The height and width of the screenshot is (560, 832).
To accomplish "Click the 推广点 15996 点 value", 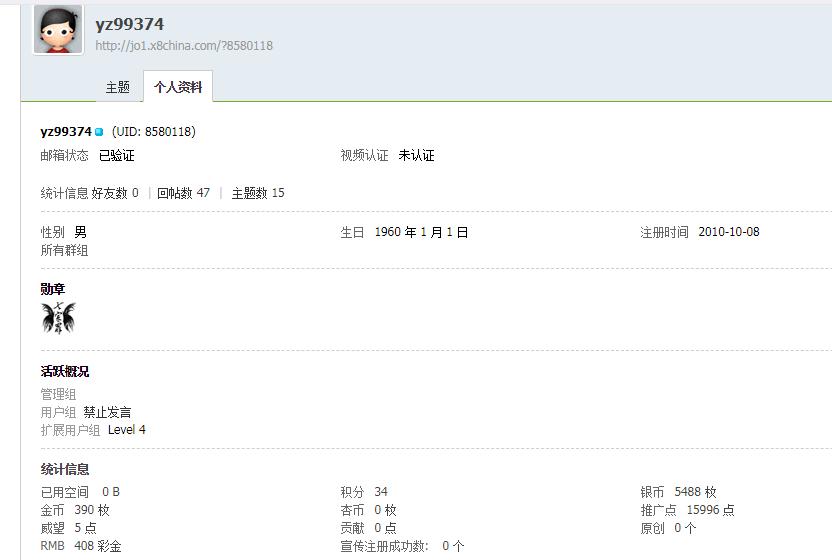I will pyautogui.click(x=710, y=510).
